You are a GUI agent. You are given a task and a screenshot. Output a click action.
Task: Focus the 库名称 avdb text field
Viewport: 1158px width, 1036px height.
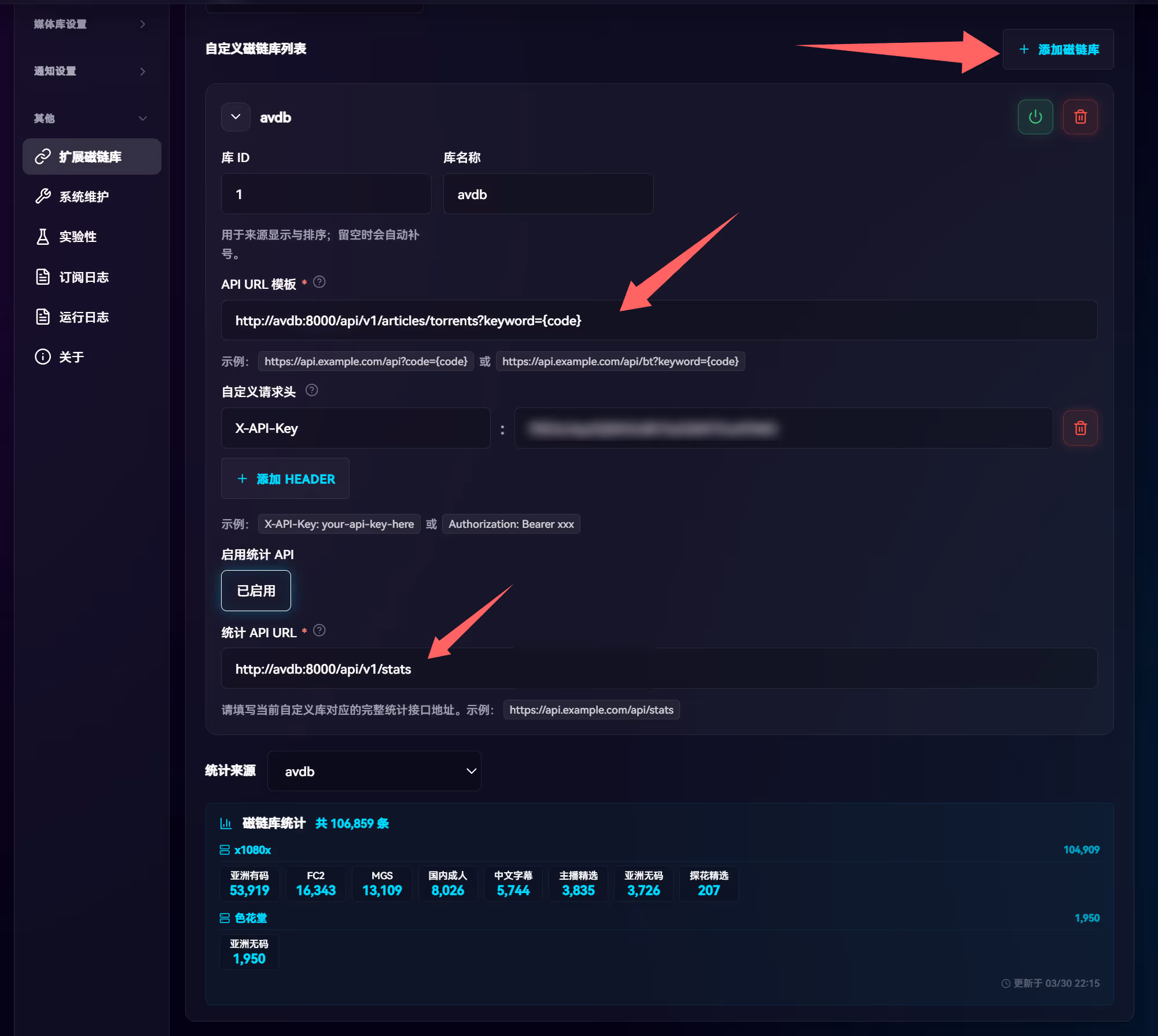547,194
